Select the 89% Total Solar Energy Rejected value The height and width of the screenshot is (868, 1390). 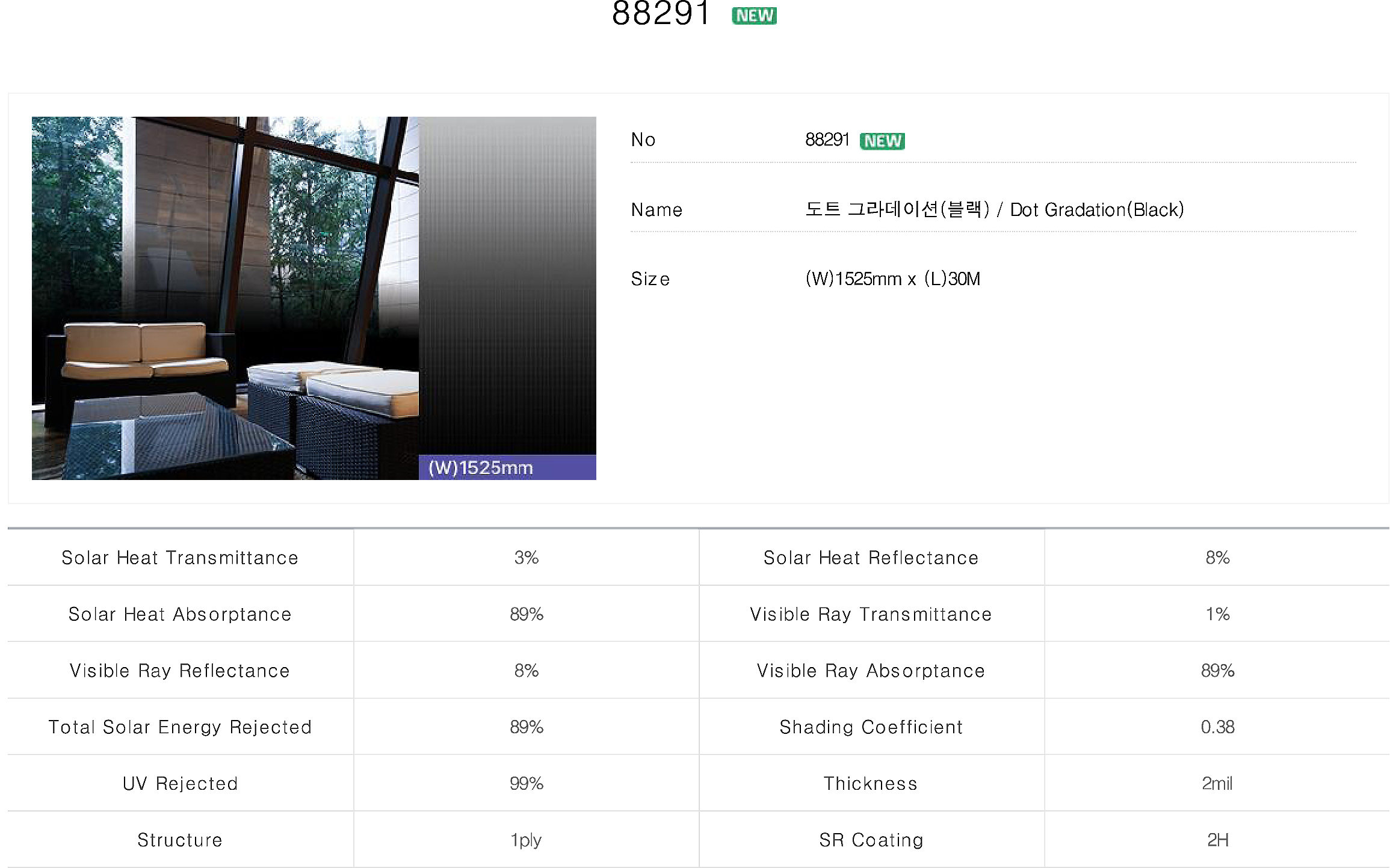pyautogui.click(x=527, y=727)
